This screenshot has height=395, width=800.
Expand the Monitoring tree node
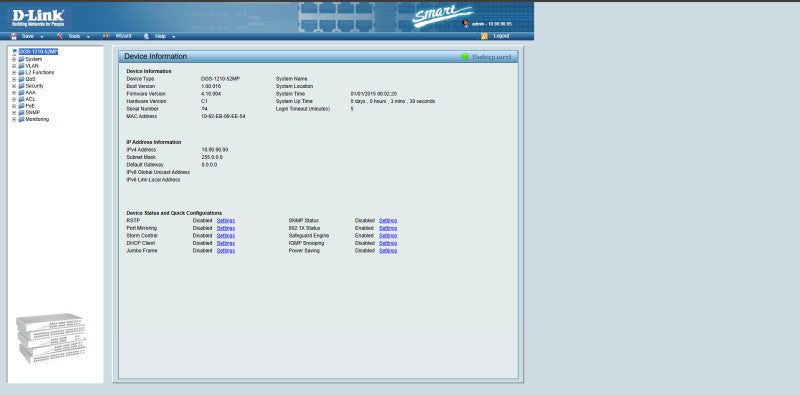coord(14,119)
